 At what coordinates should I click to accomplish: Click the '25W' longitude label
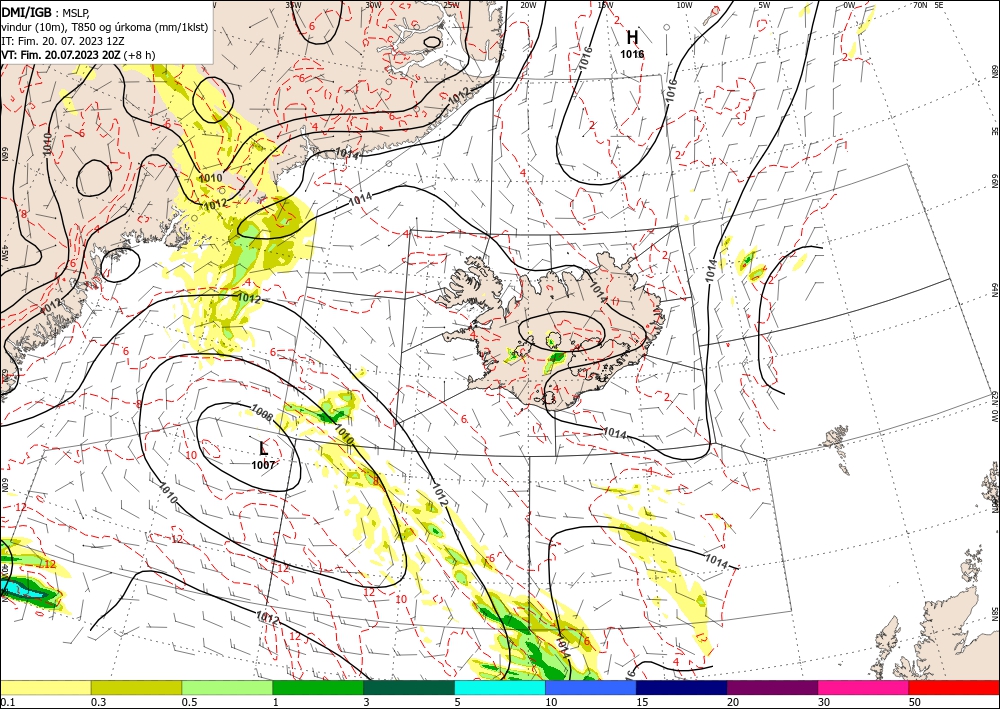451,5
